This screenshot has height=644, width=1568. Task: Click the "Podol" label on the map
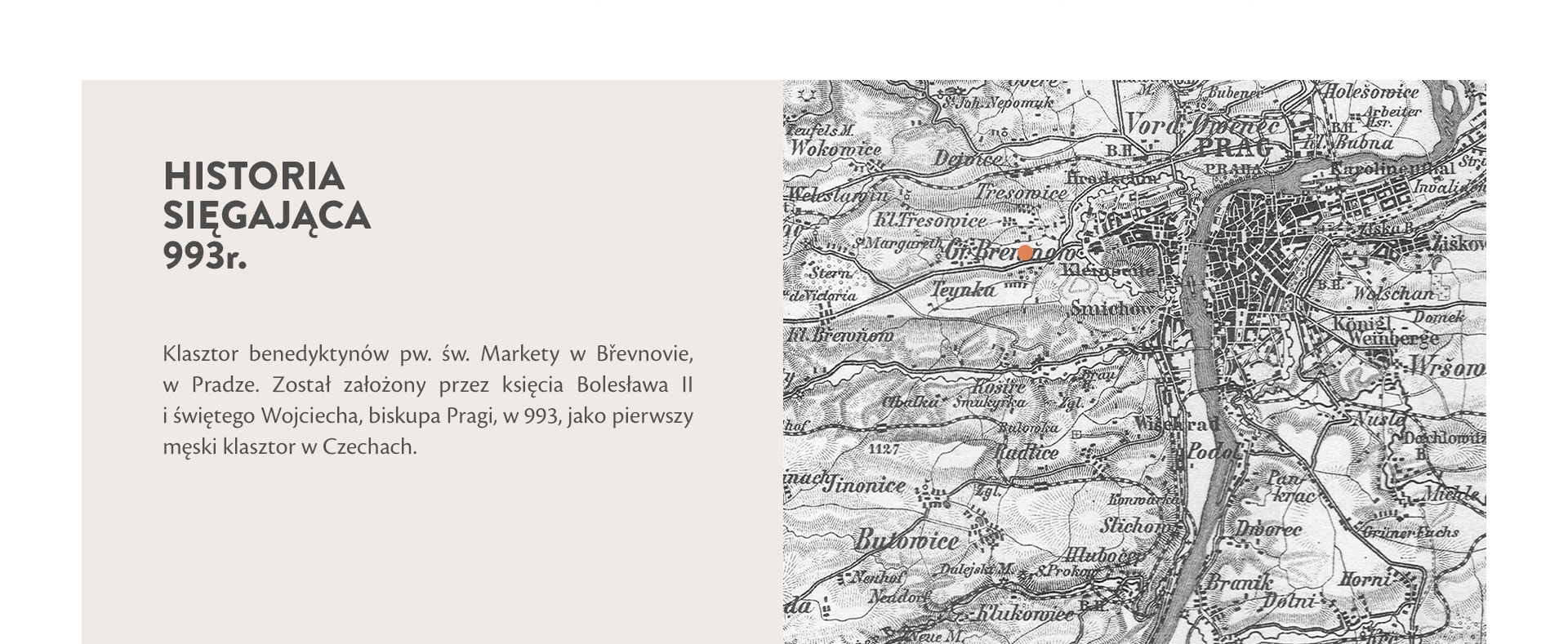pos(1214,451)
